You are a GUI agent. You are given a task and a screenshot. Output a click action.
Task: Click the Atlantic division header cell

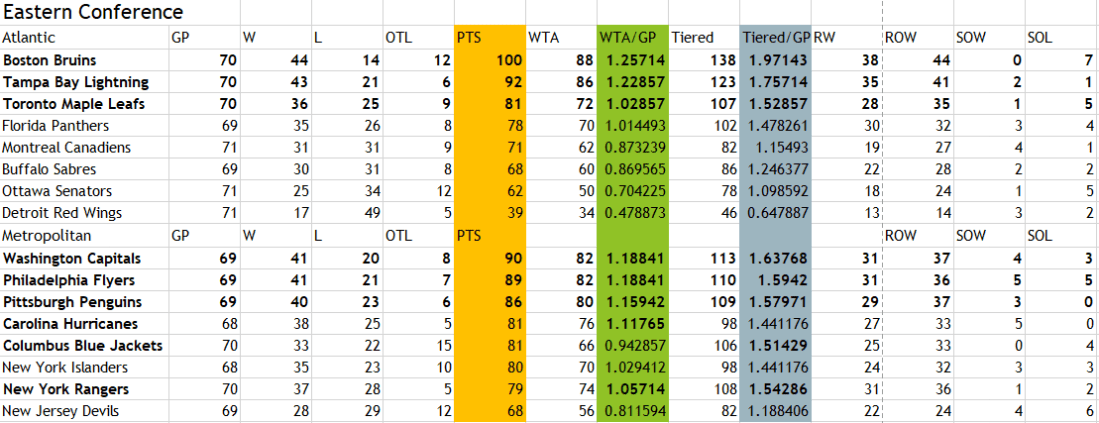[x=30, y=38]
